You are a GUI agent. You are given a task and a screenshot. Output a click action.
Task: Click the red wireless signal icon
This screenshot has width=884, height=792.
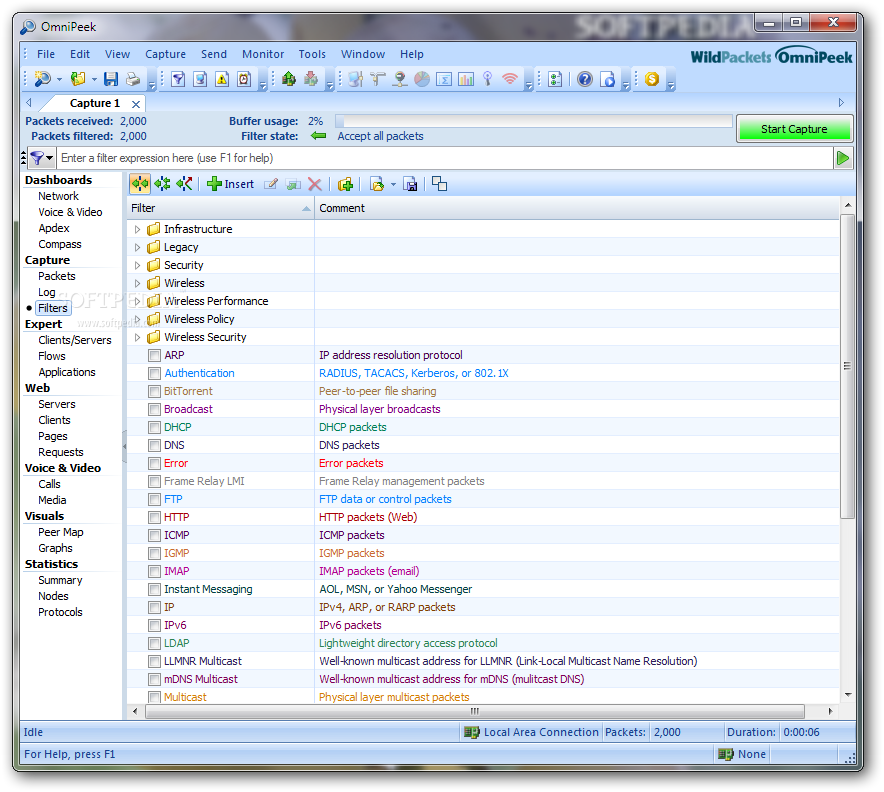coord(510,79)
